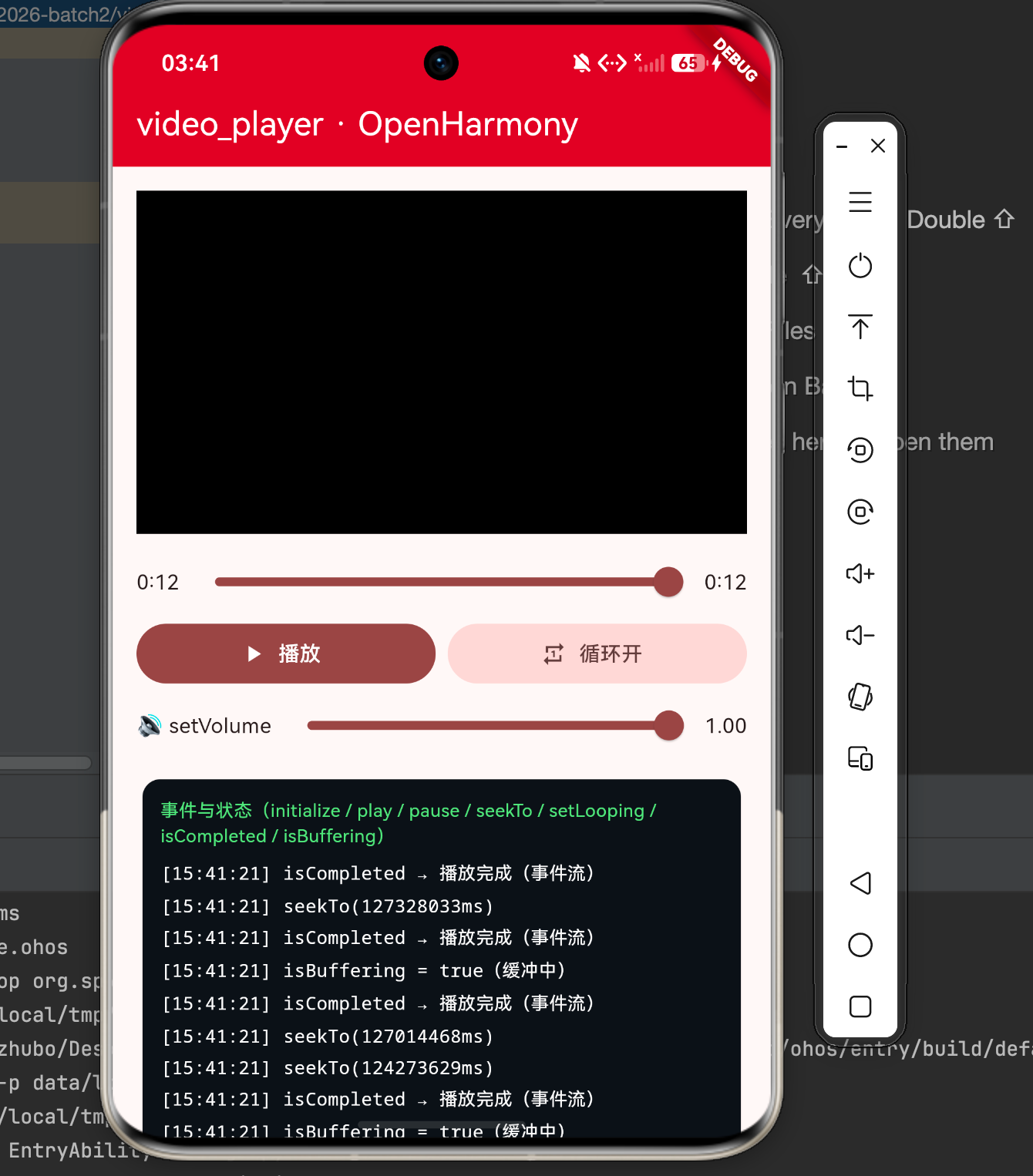The height and width of the screenshot is (1176, 1033).
Task: Open the emulator toolbar hamburger menu
Action: 860,202
